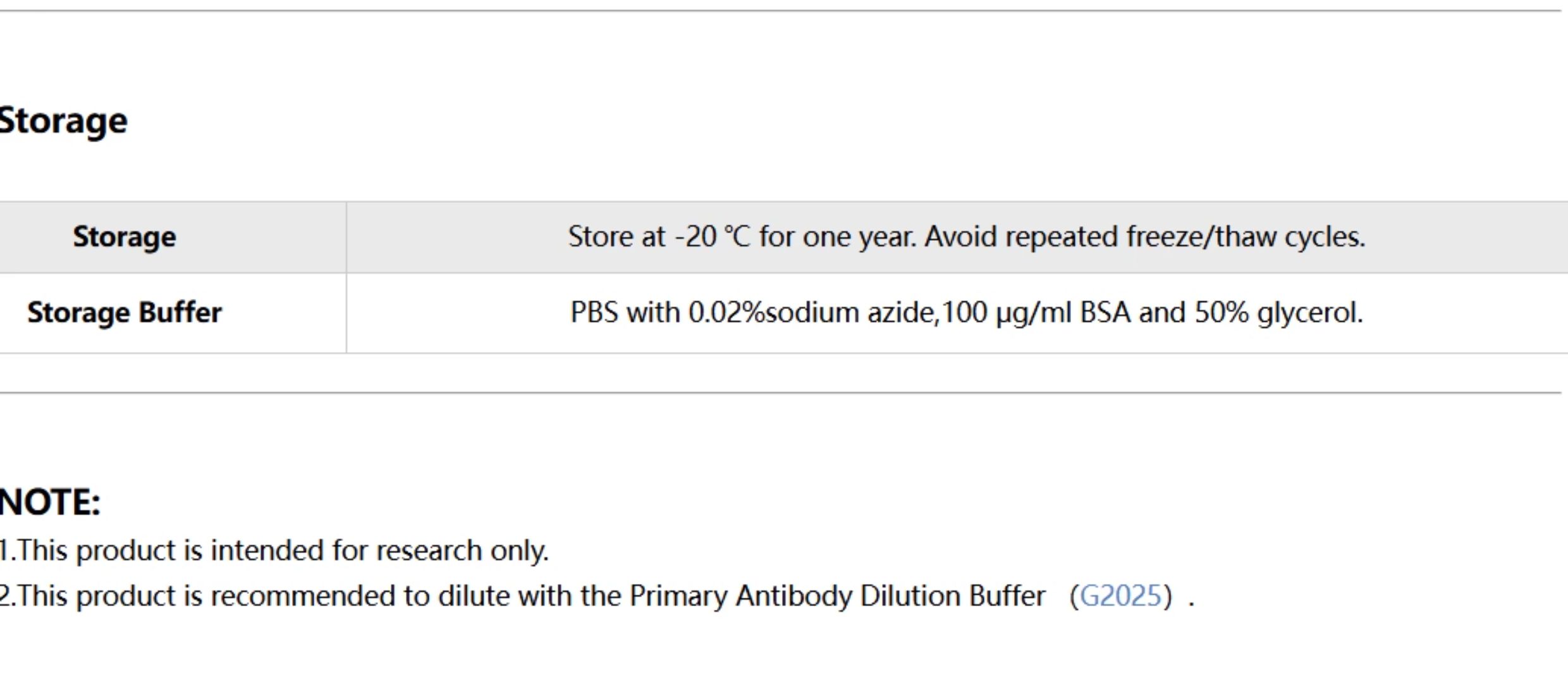
Task: Click the '0.02%sodium azide' text
Action: point(811,313)
